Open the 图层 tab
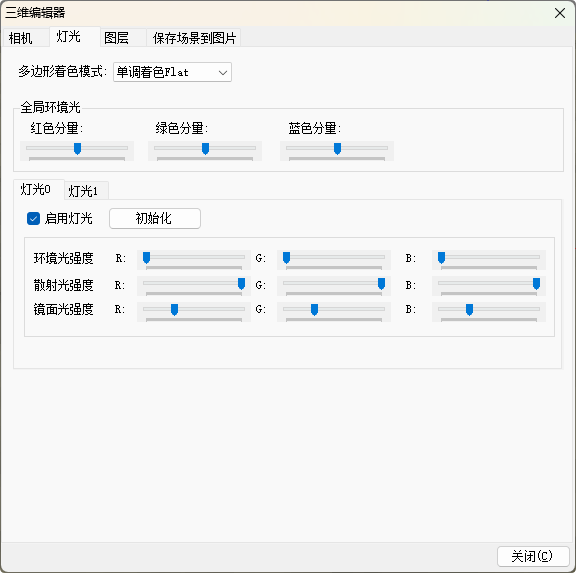The width and height of the screenshot is (576, 573). (123, 38)
